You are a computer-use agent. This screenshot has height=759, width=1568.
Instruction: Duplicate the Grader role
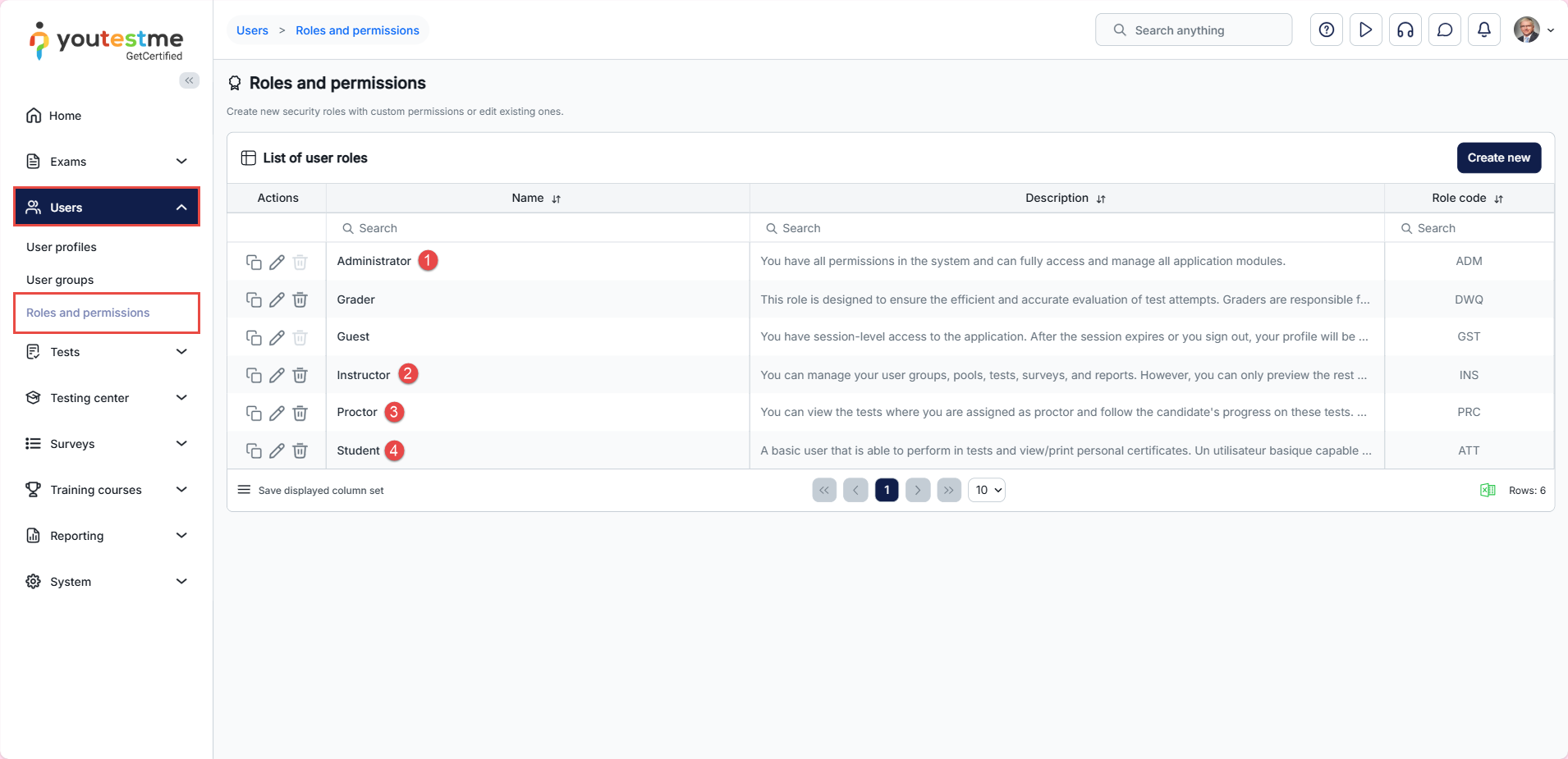(x=254, y=299)
